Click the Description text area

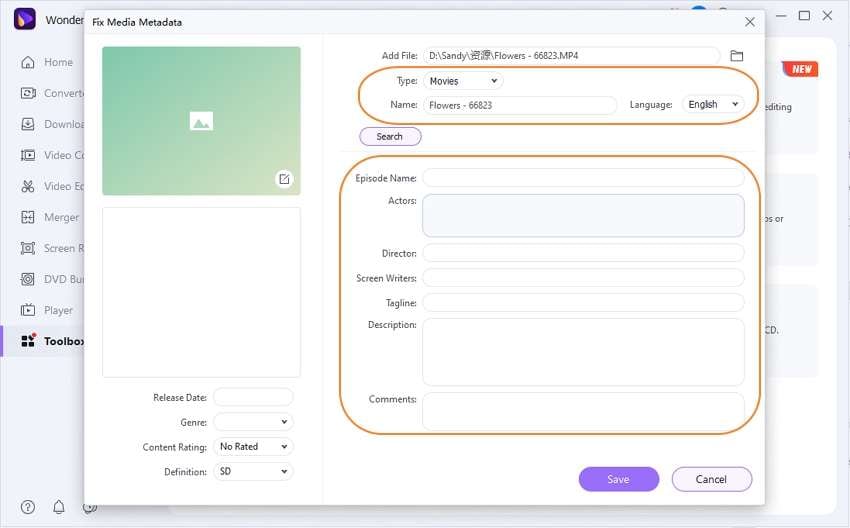click(x=583, y=352)
